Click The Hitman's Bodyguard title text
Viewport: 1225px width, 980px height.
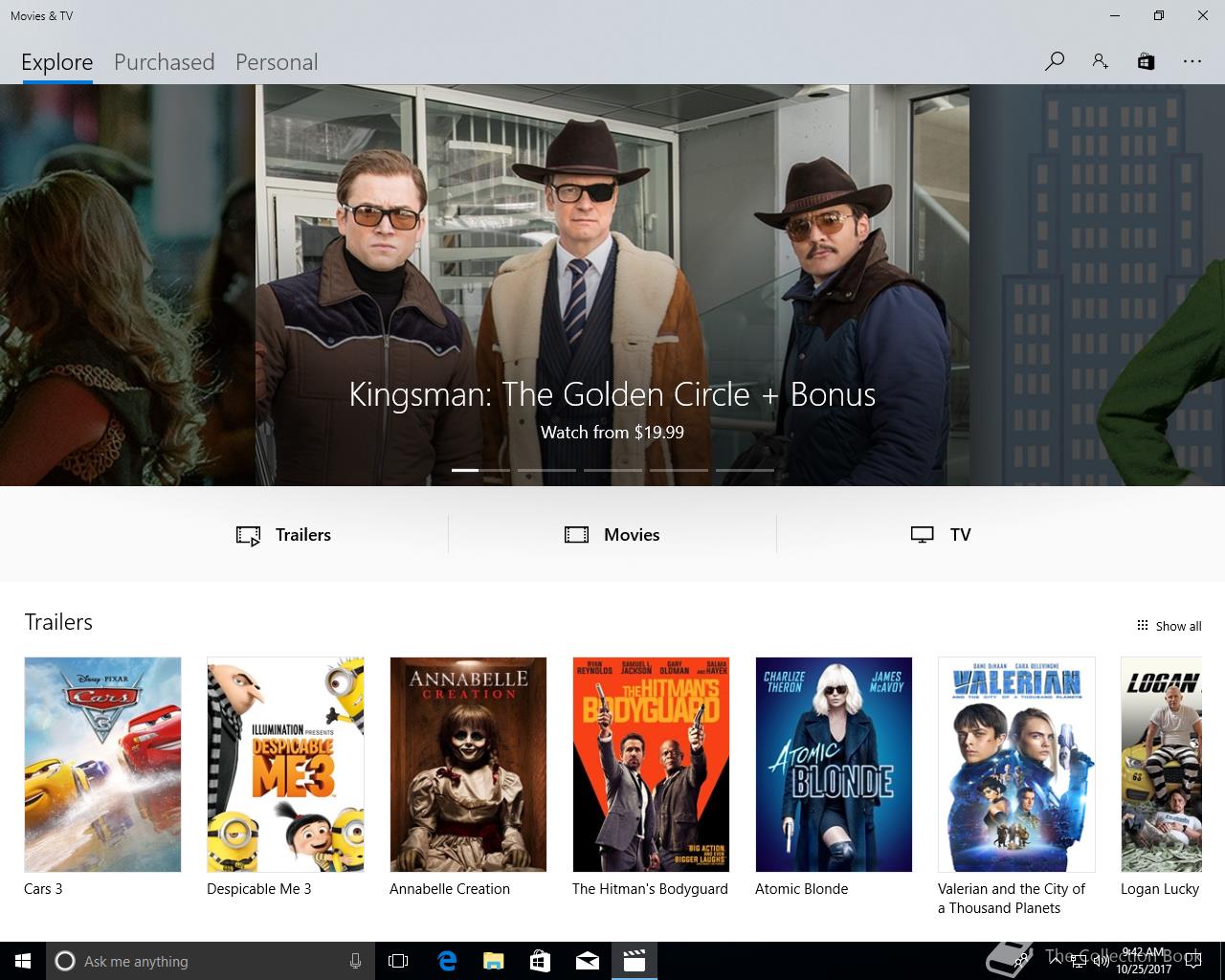pos(650,889)
